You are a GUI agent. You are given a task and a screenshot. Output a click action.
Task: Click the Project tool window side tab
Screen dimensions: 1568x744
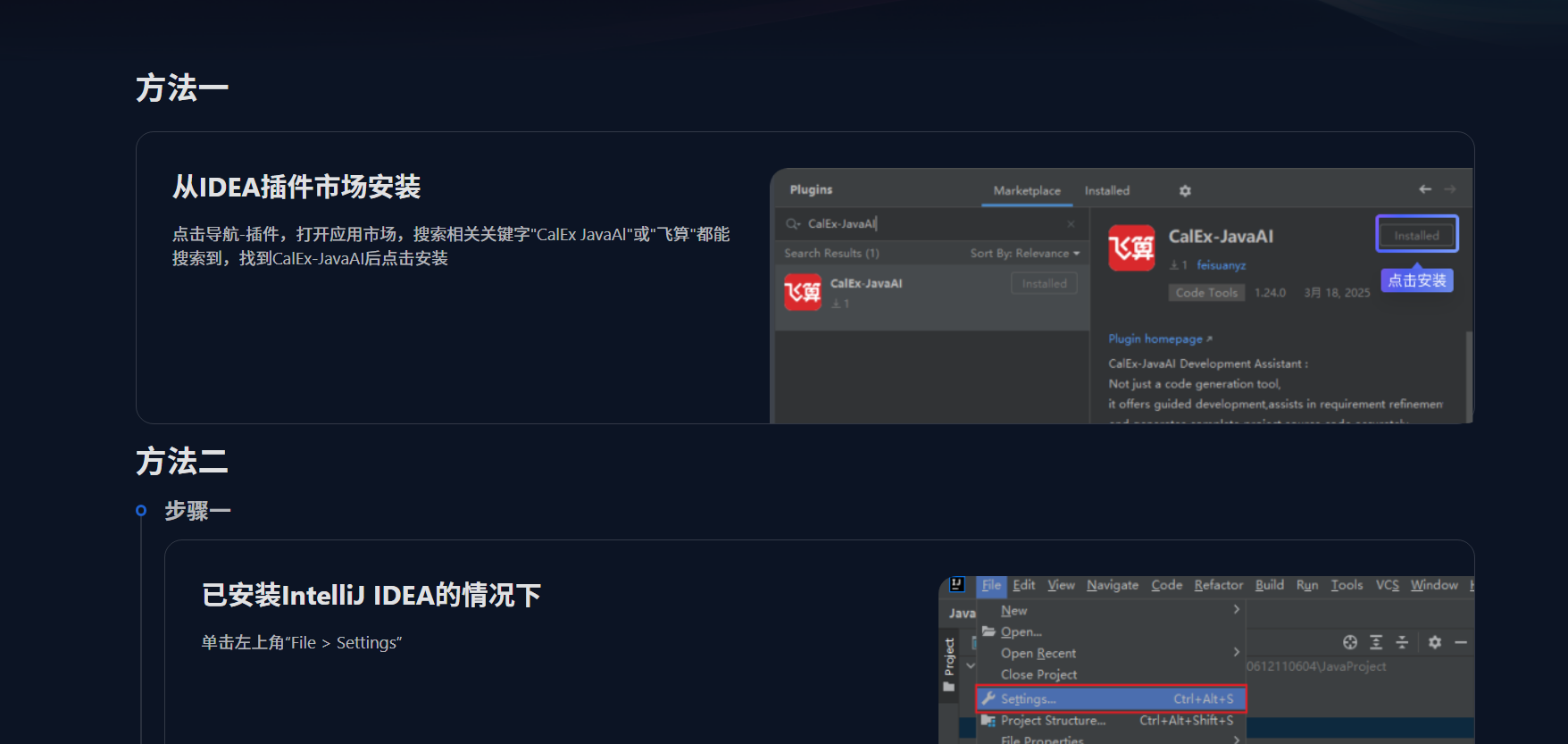949,665
